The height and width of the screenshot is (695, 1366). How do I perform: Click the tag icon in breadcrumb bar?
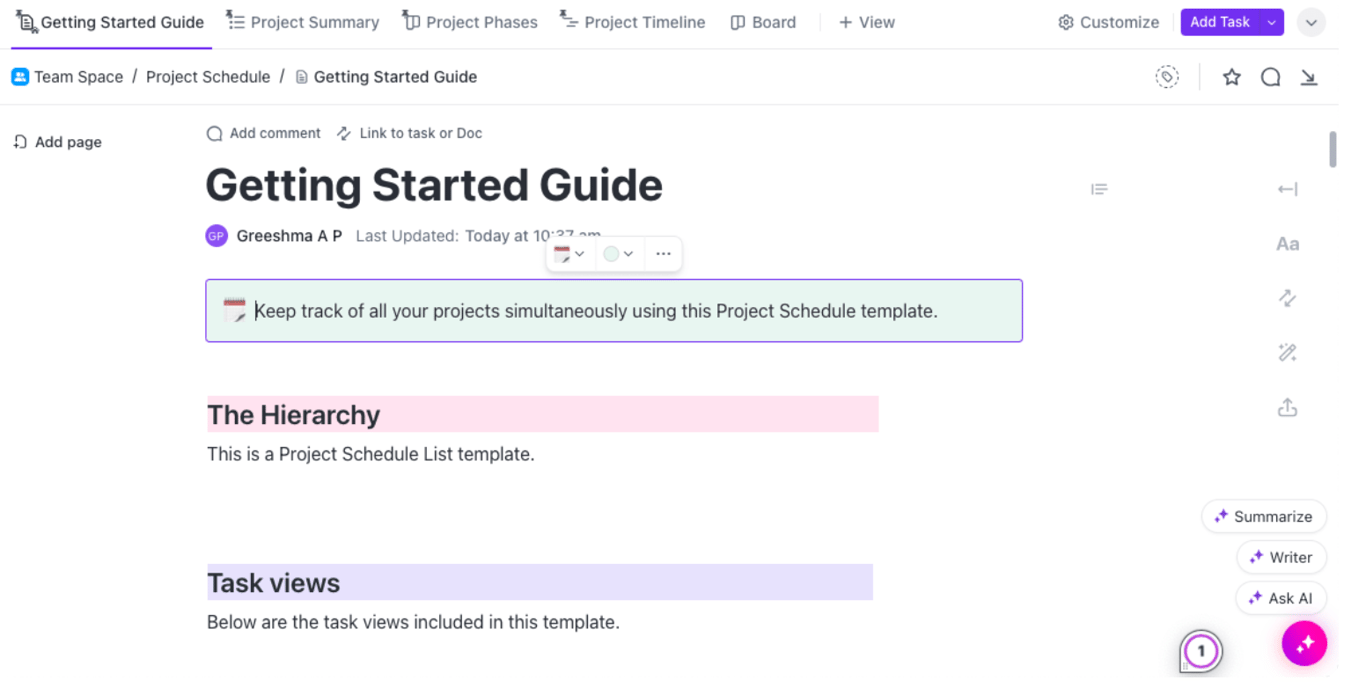pos(1167,77)
